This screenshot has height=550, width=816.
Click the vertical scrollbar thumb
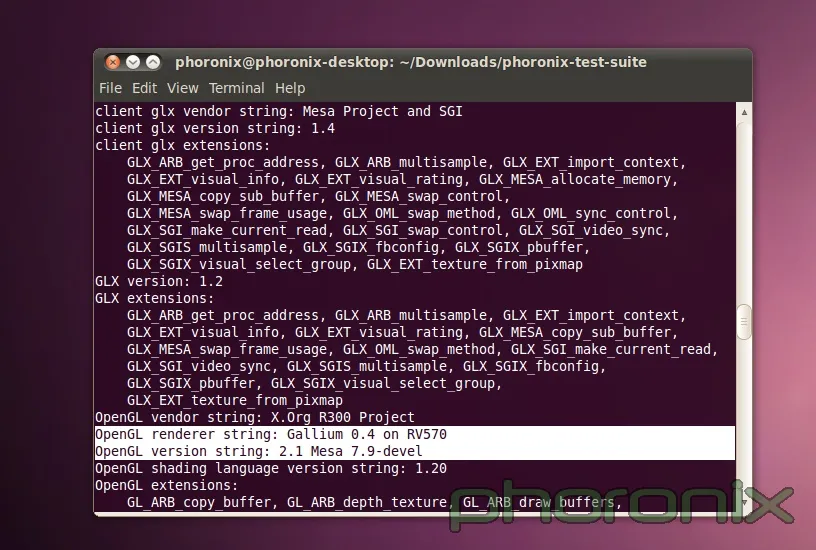tap(744, 322)
